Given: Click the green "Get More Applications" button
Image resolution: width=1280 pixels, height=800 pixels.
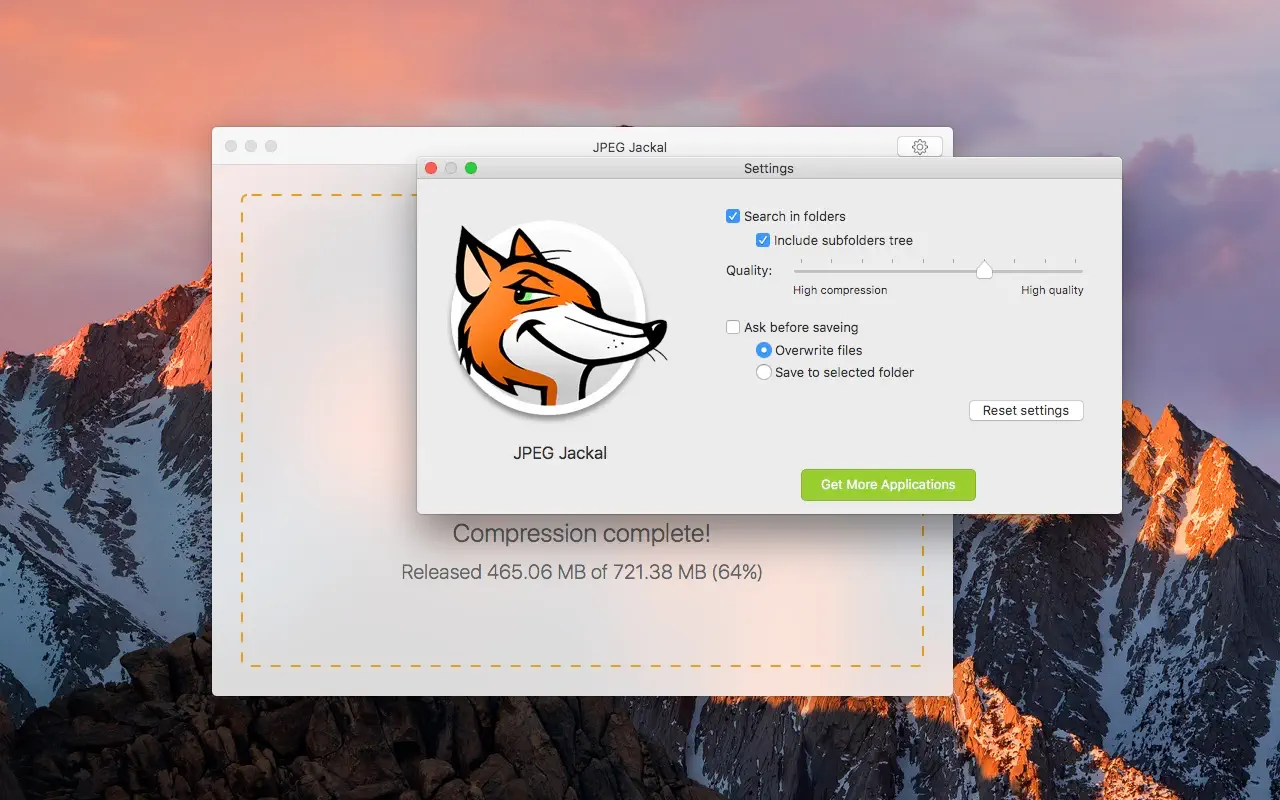Looking at the screenshot, I should pyautogui.click(x=888, y=484).
